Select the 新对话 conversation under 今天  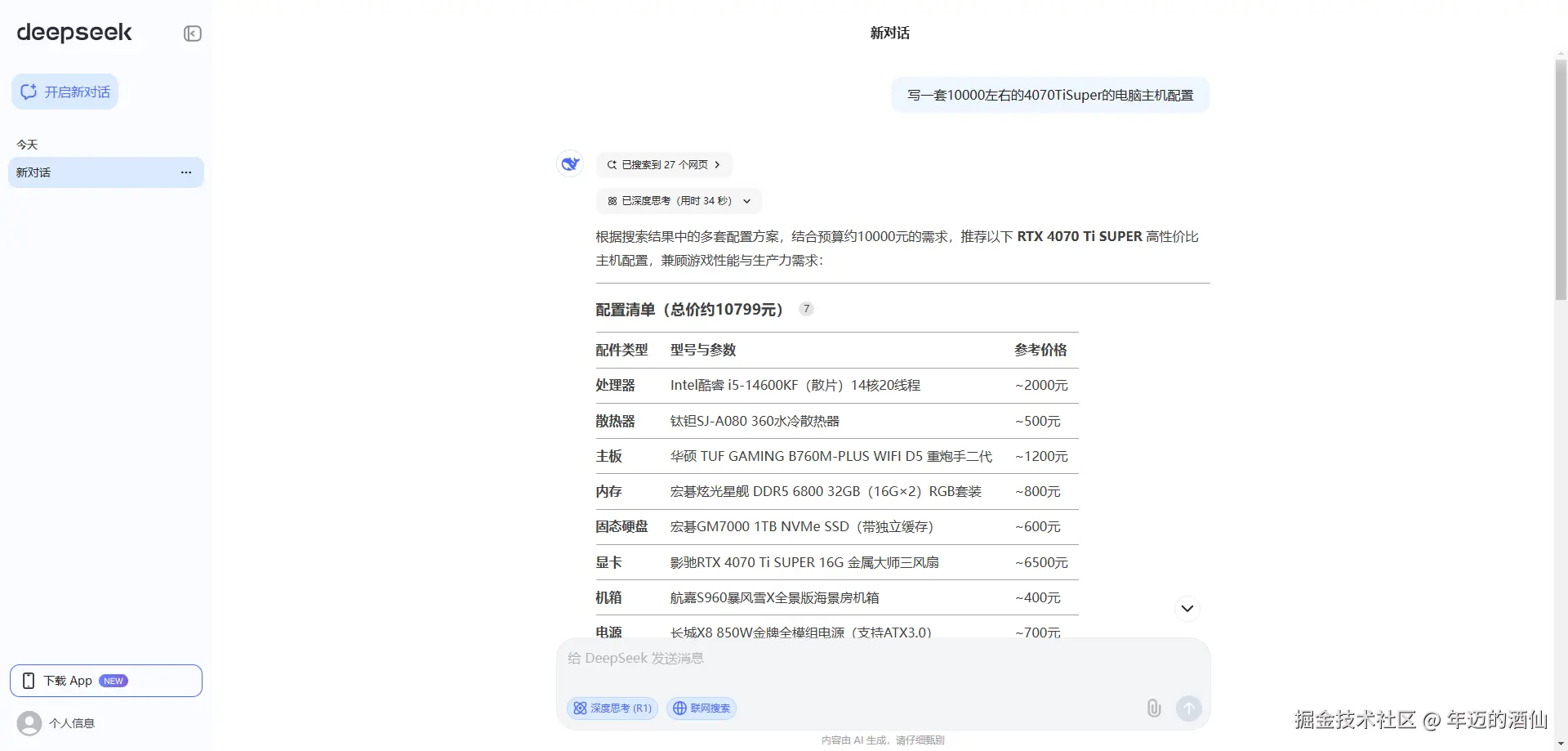[x=90, y=172]
